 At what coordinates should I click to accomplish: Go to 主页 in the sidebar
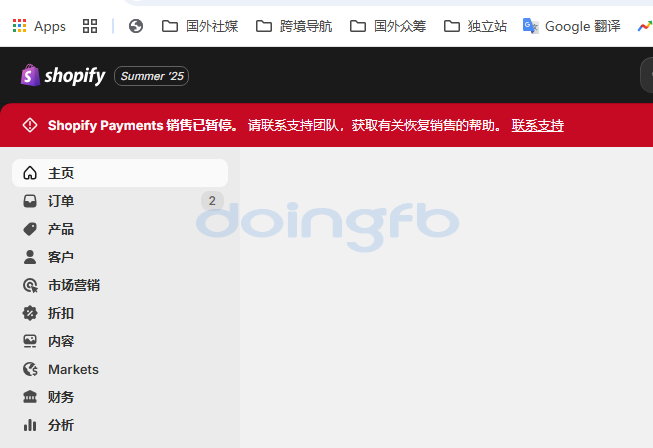click(x=120, y=173)
